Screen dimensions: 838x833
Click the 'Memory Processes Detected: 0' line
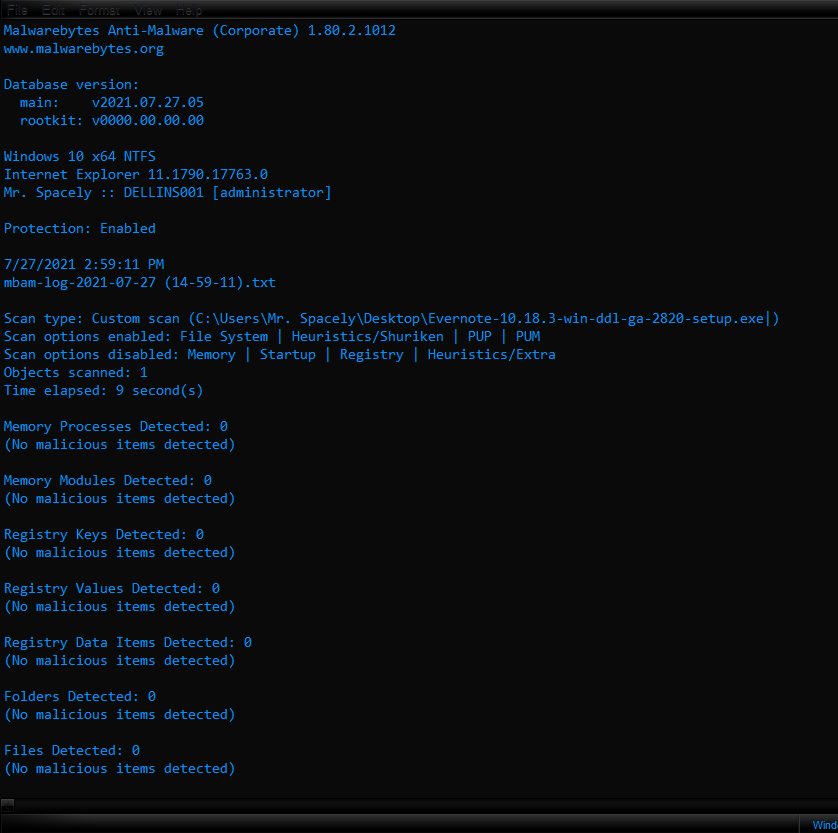(115, 426)
